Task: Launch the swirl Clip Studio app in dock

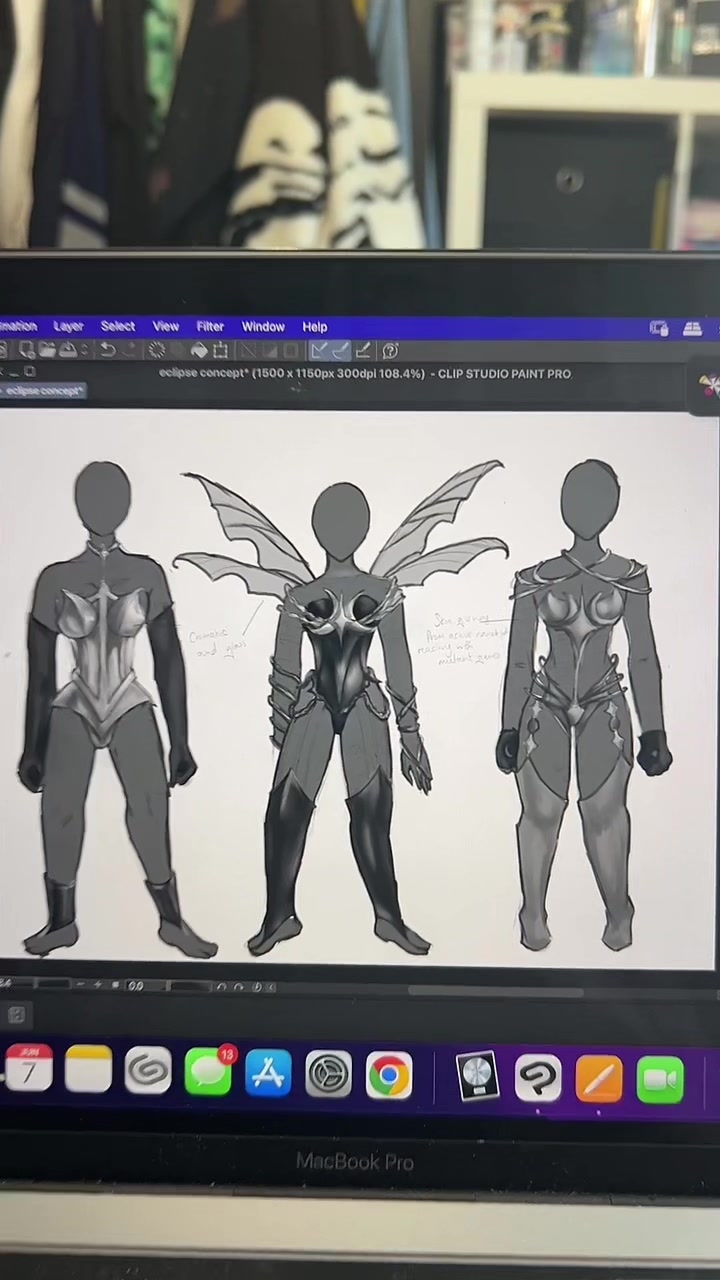Action: click(148, 1072)
